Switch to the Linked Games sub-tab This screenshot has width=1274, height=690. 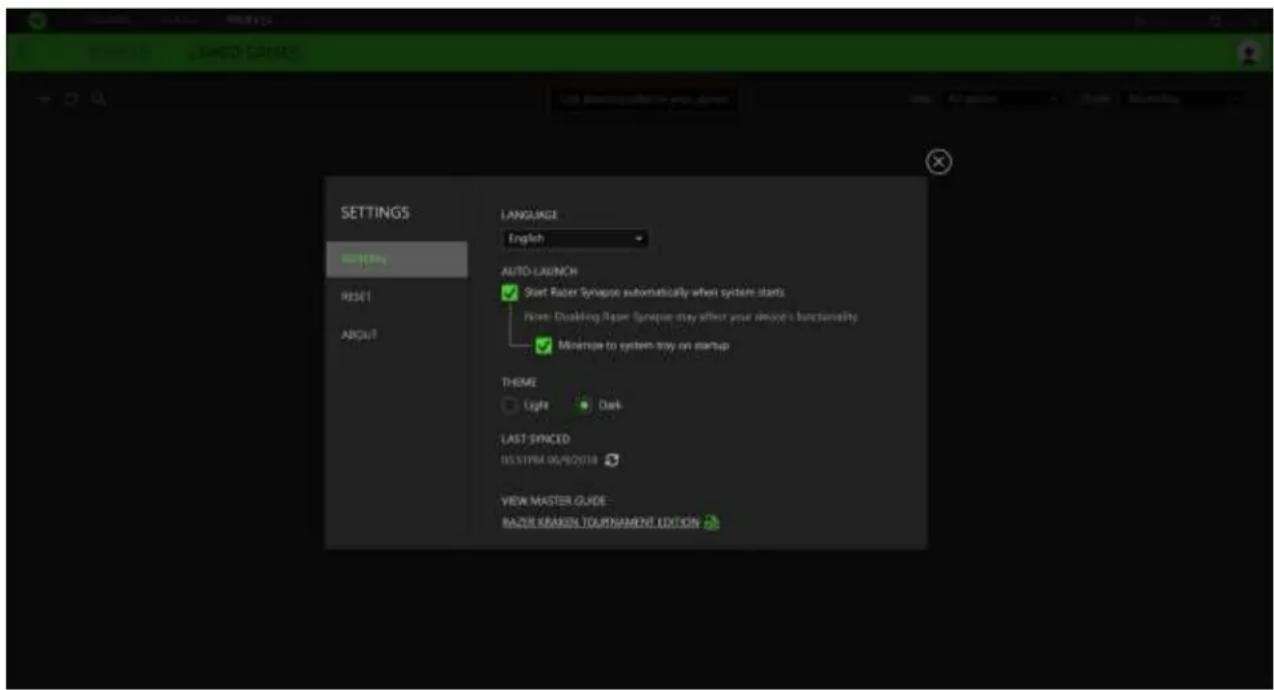(x=245, y=52)
